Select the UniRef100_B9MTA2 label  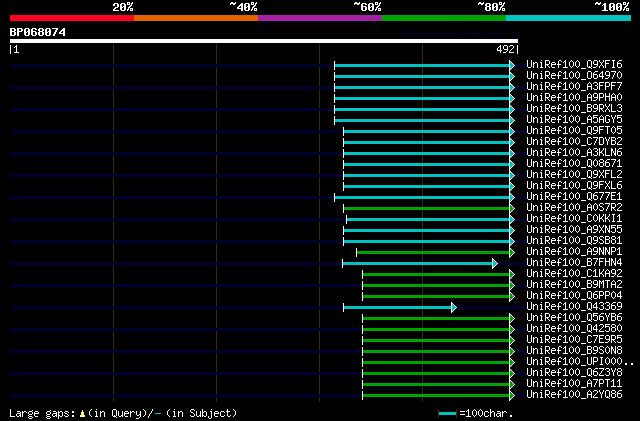574,285
